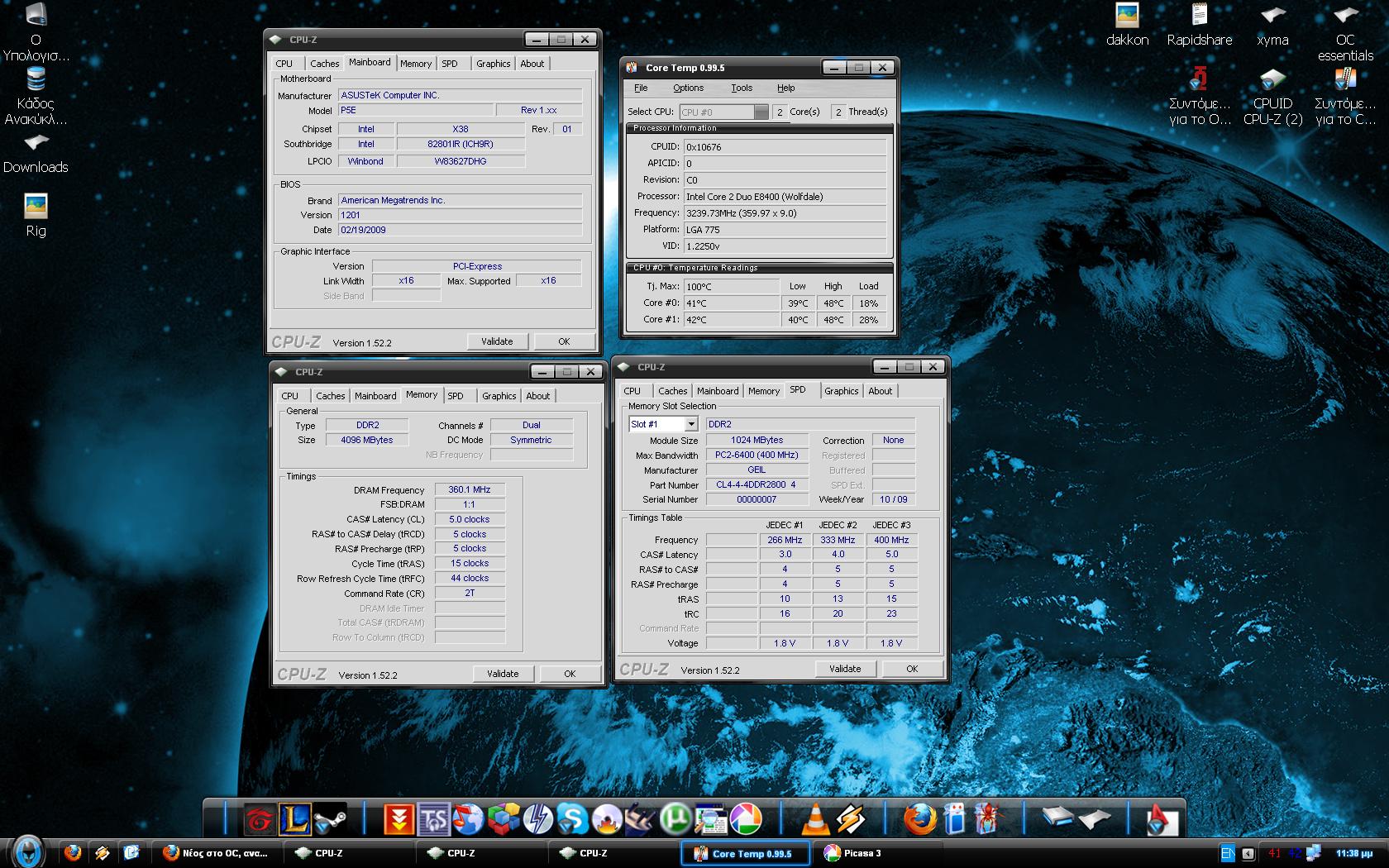Open Firefox quick launch icon in taskbar
Viewport: 1389px width, 868px height.
pos(73,852)
